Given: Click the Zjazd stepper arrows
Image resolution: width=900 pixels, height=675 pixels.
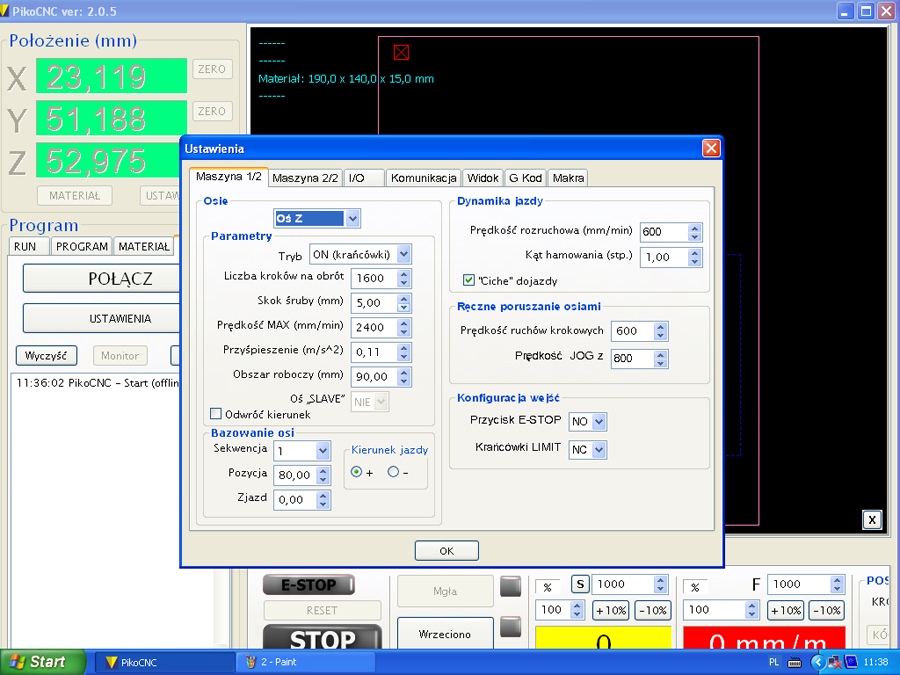Looking at the screenshot, I should pos(323,500).
